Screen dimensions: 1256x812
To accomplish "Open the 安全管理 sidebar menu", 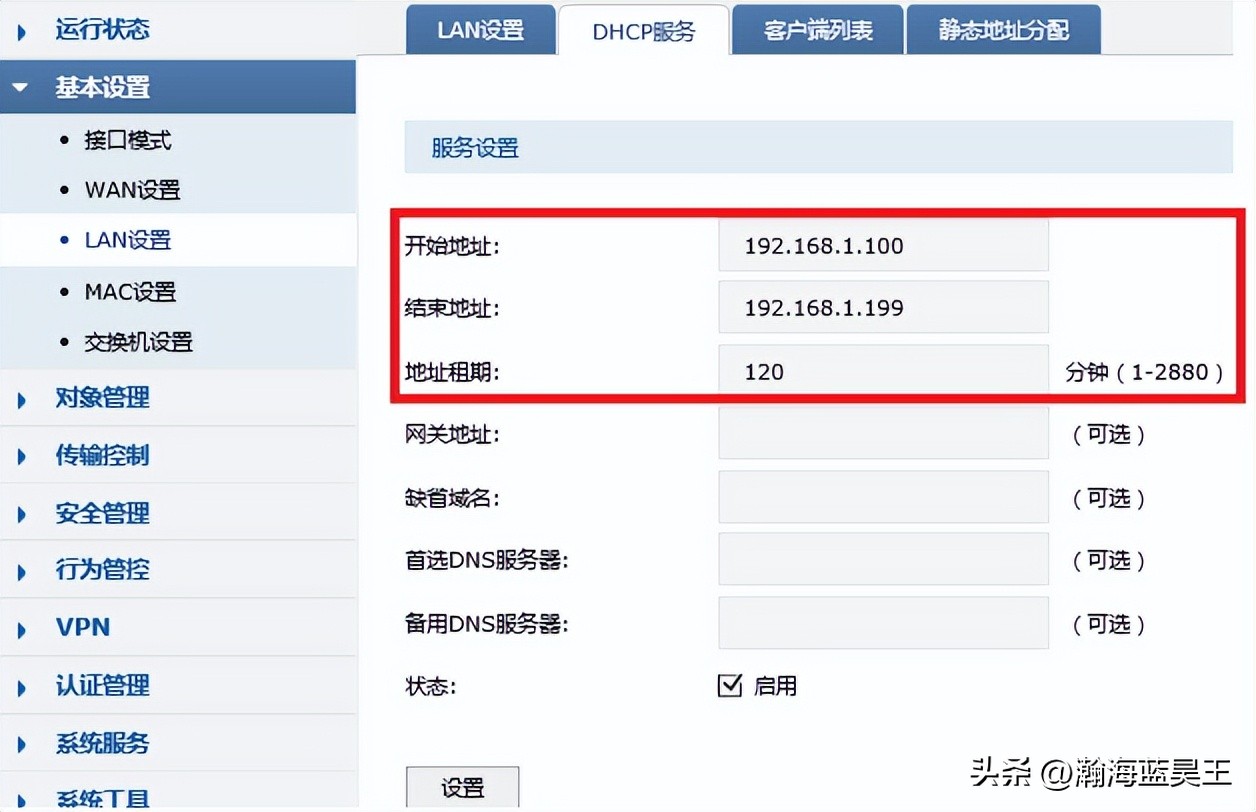I will (x=100, y=512).
